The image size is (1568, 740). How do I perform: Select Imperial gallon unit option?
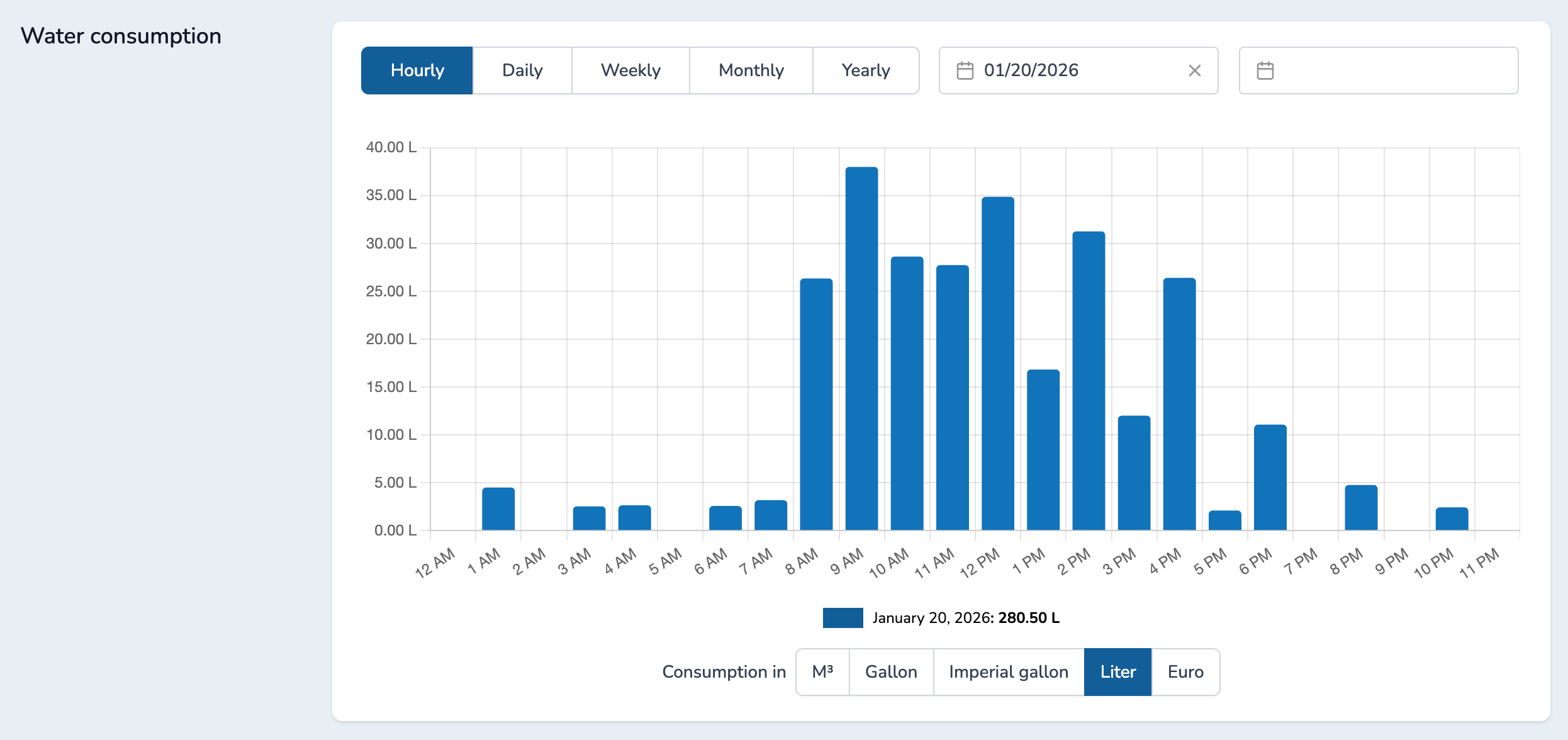tap(1008, 671)
